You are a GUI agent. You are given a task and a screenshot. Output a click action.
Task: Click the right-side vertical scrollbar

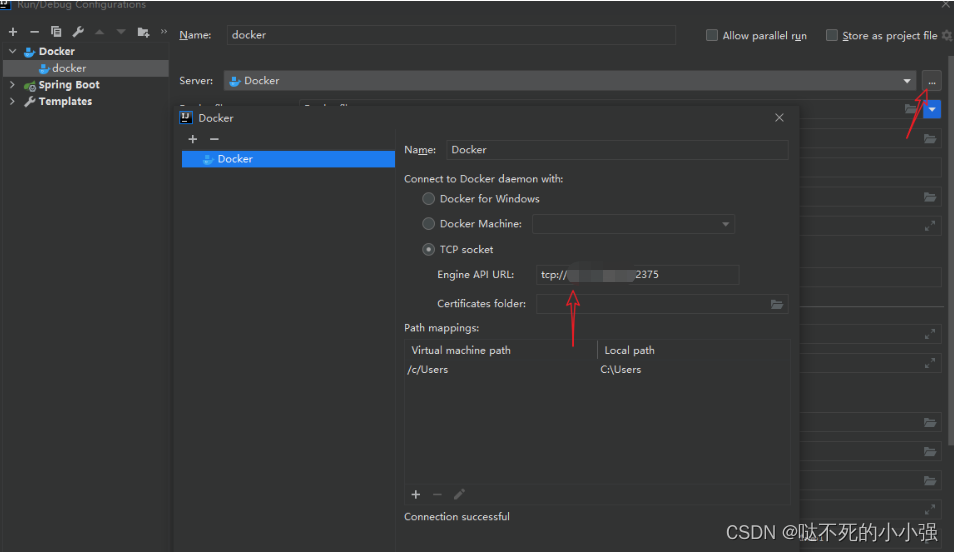pos(950,250)
